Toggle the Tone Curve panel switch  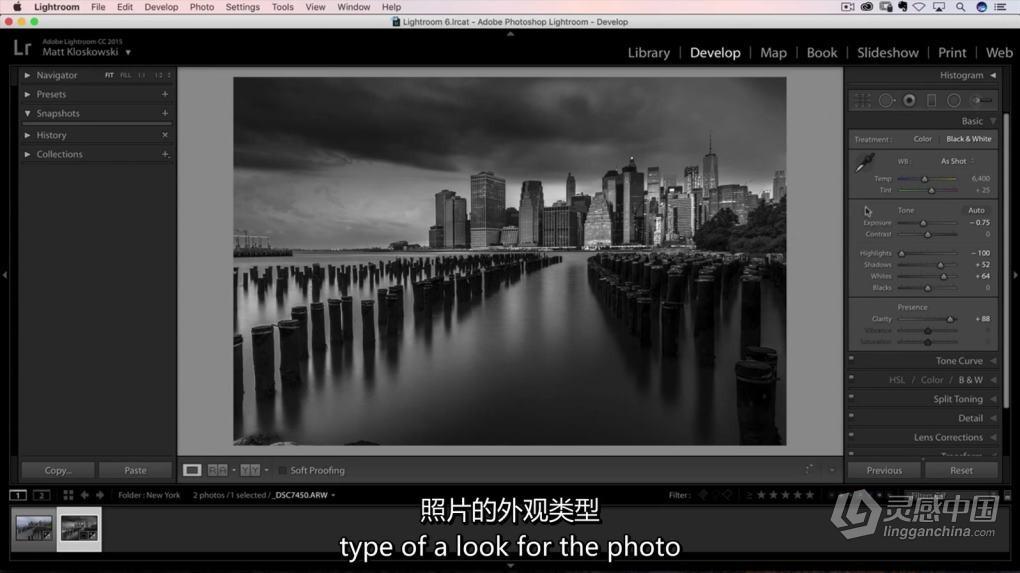coord(852,358)
